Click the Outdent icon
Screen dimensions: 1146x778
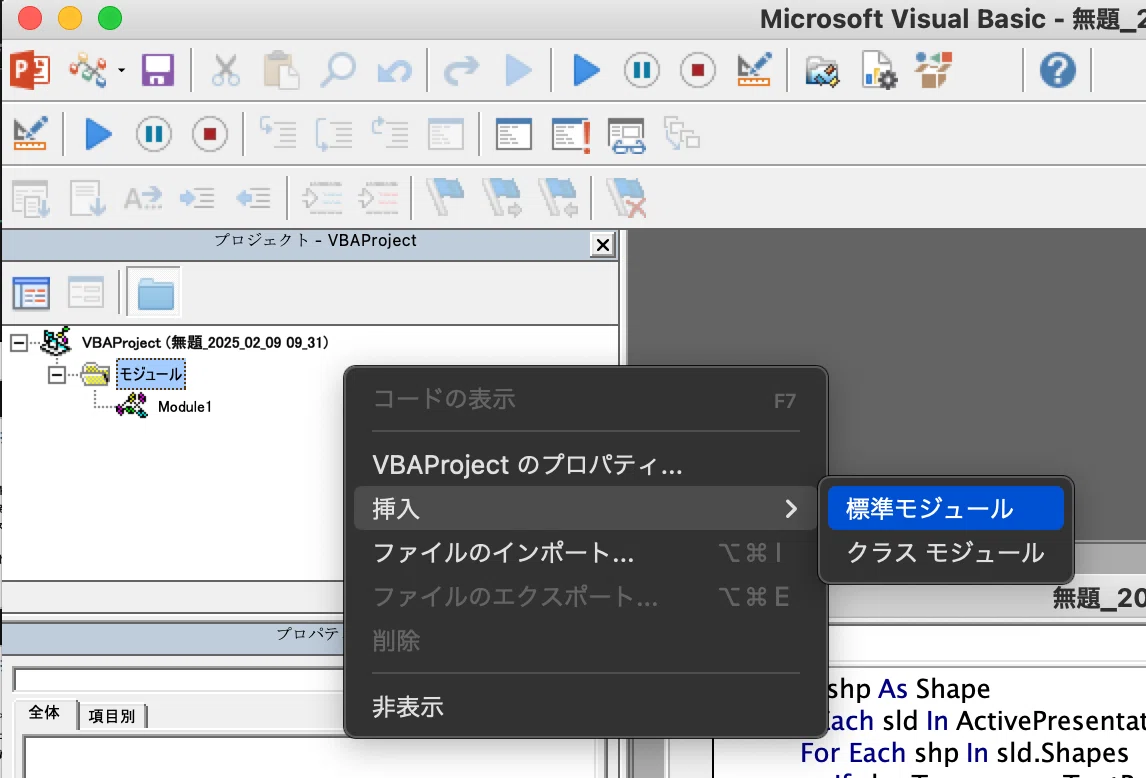[x=253, y=198]
